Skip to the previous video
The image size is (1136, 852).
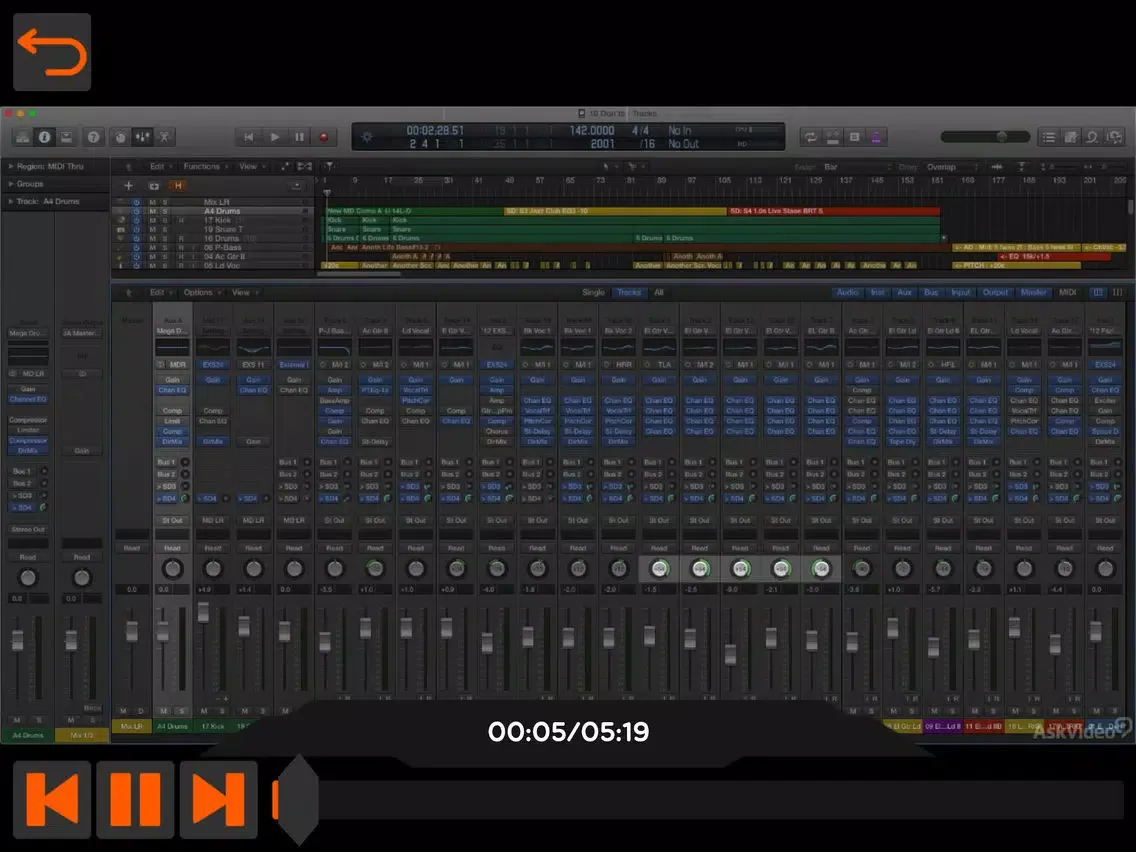pos(52,799)
